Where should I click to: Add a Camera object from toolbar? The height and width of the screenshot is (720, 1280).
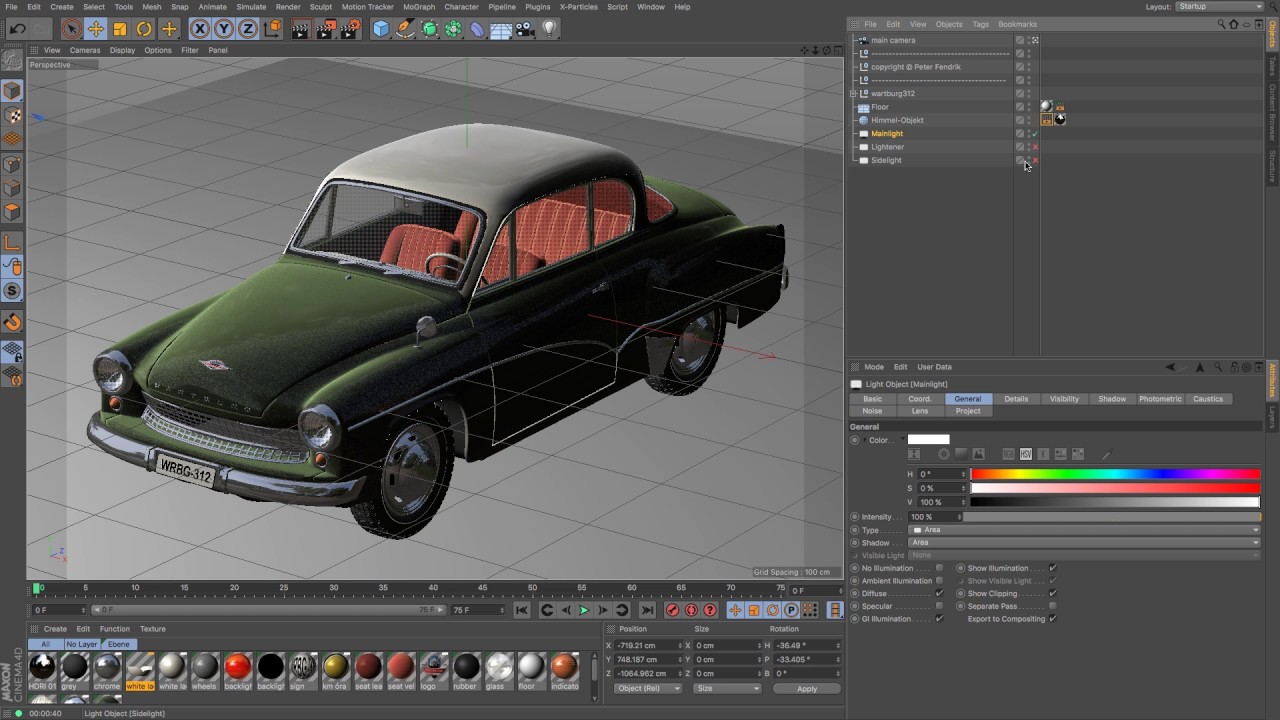[525, 29]
